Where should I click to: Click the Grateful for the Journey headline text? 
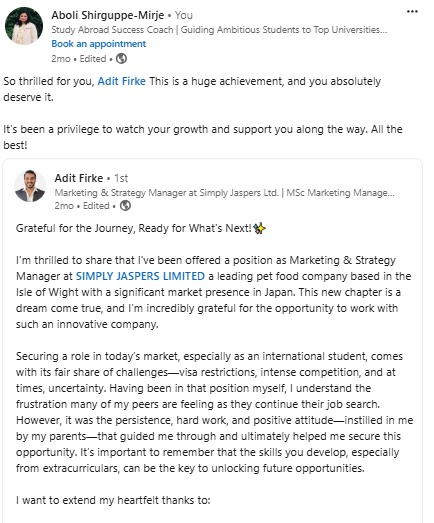click(x=133, y=228)
